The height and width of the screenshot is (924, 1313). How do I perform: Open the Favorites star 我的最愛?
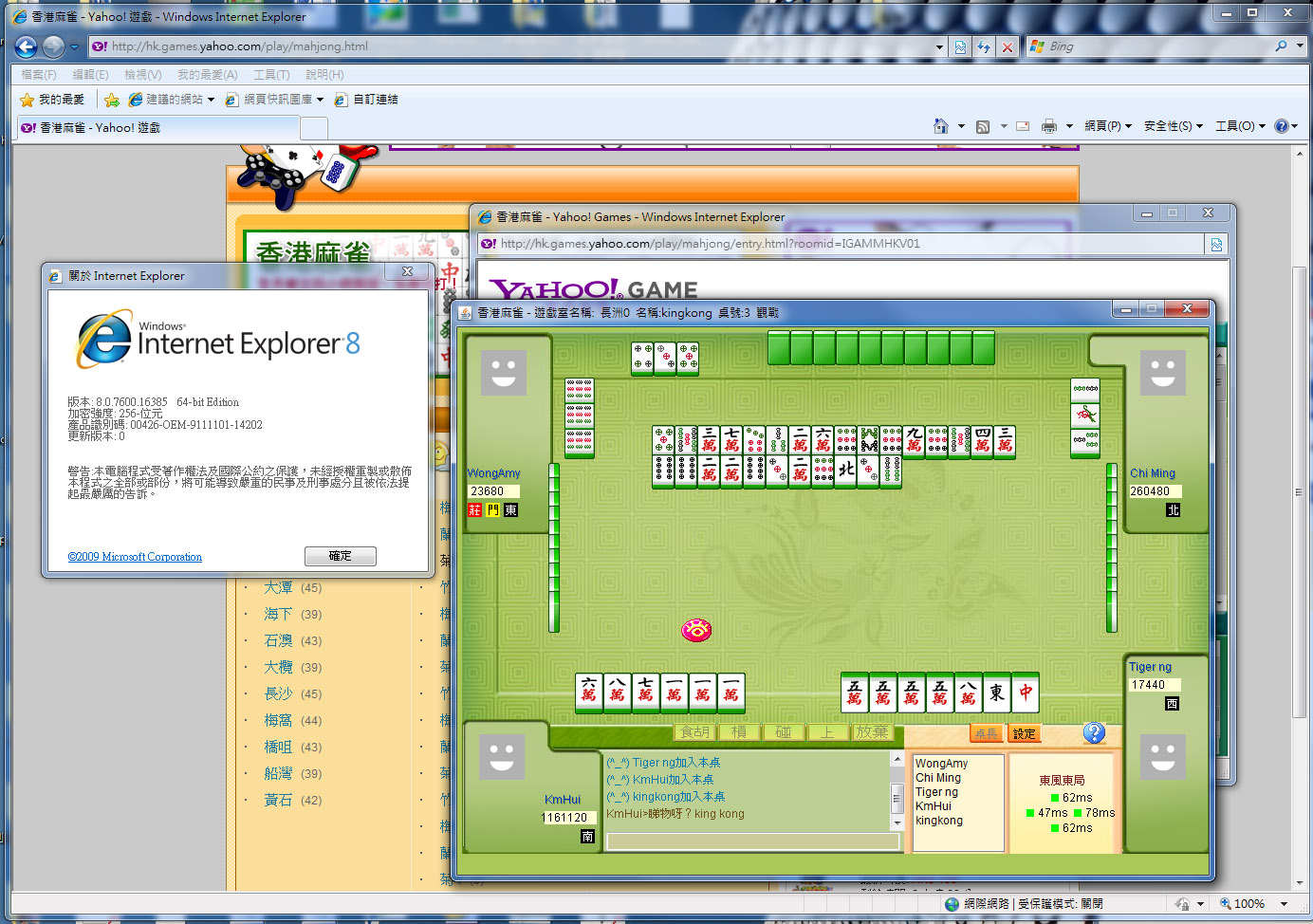click(x=52, y=100)
